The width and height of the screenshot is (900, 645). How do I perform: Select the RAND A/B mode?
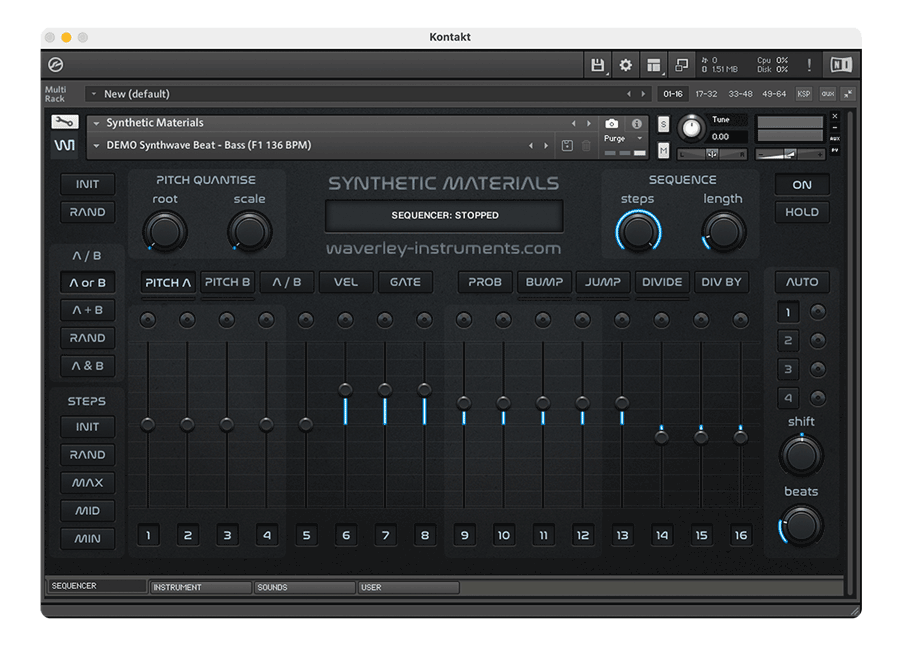(x=87, y=338)
